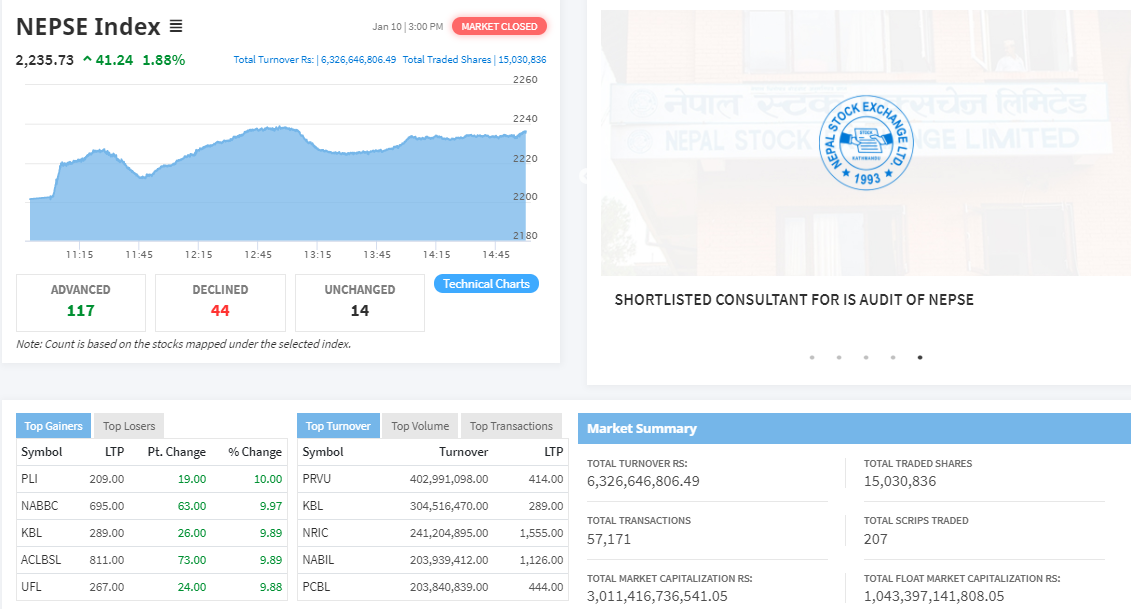Open KBL in the Top Gainers table
This screenshot has width=1131, height=609.
[x=32, y=533]
